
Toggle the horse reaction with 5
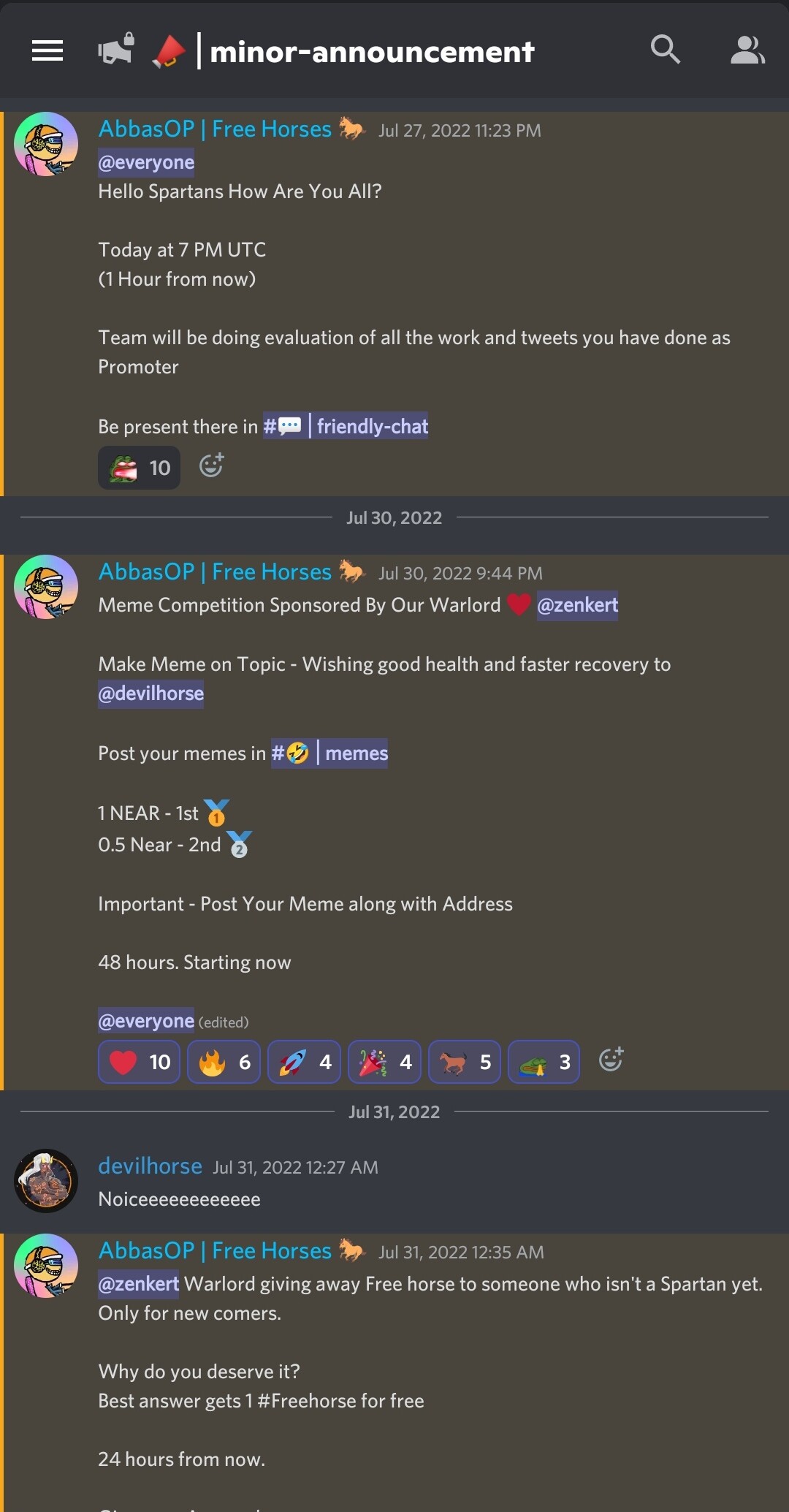465,1062
